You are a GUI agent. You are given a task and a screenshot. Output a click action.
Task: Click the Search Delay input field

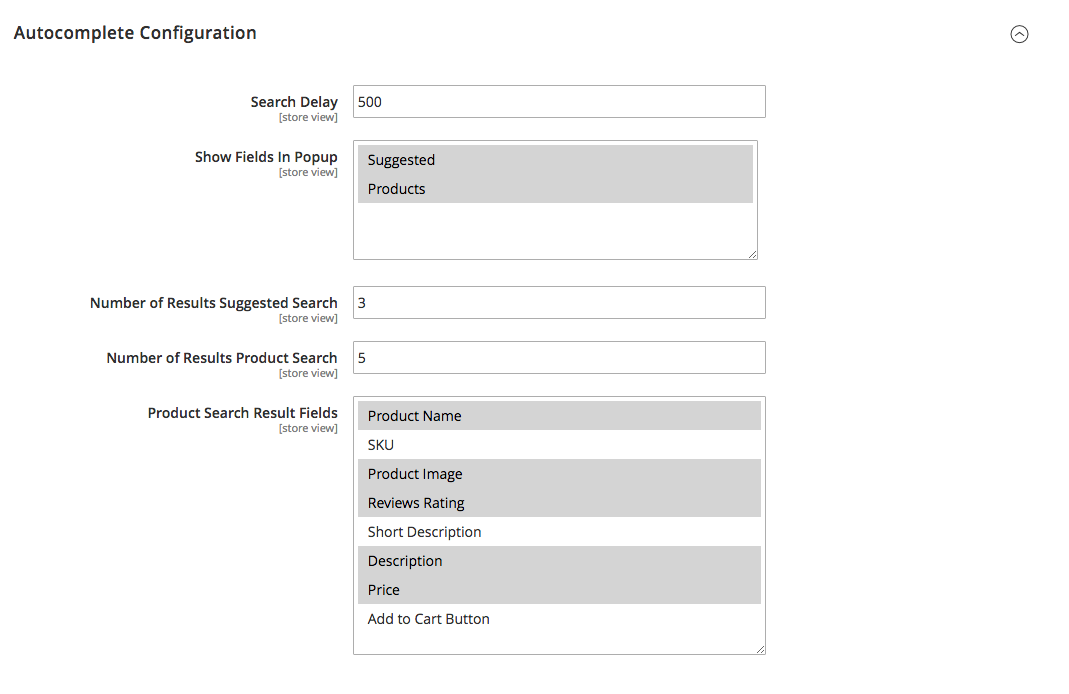pyautogui.click(x=558, y=101)
